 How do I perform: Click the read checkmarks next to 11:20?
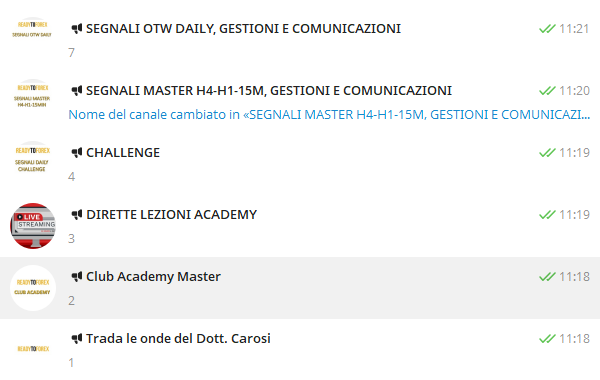[547, 91]
